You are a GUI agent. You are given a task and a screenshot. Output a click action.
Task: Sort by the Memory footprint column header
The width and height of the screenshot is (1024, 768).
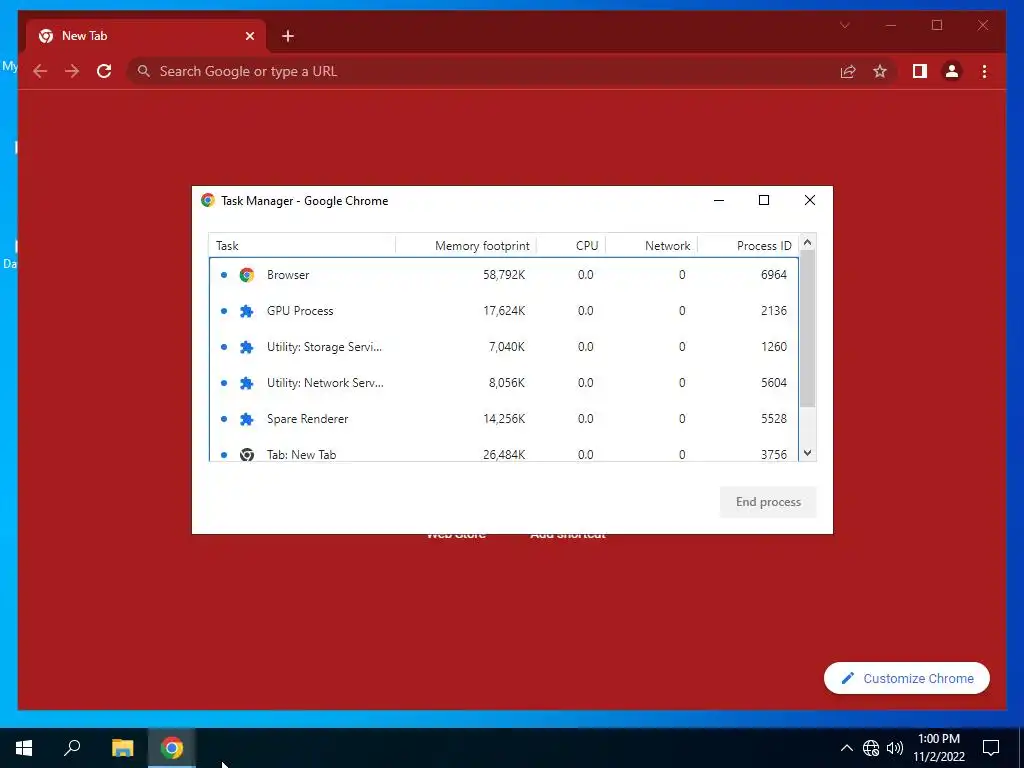[x=466, y=246]
